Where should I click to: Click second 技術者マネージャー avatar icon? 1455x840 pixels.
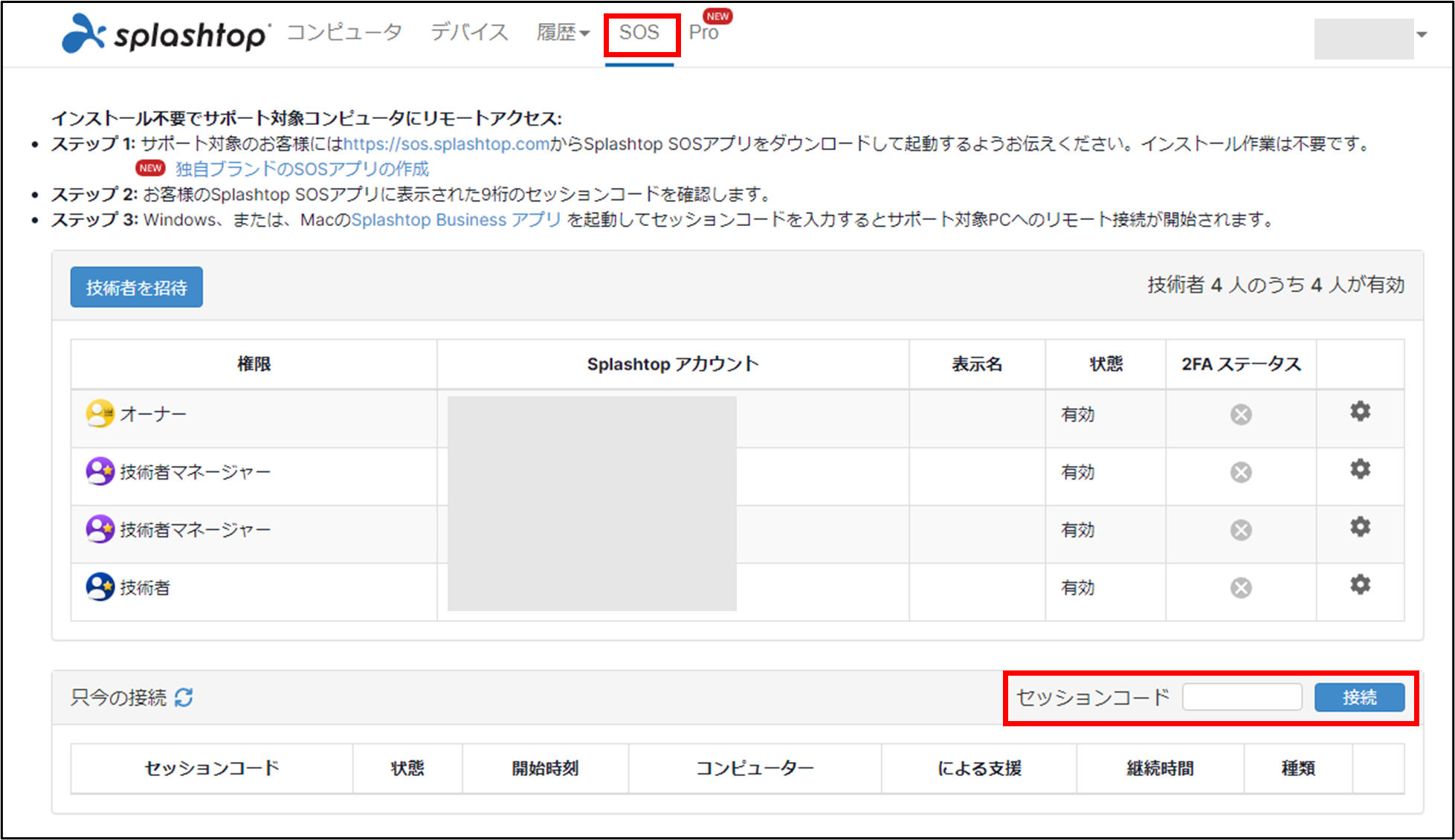(100, 529)
